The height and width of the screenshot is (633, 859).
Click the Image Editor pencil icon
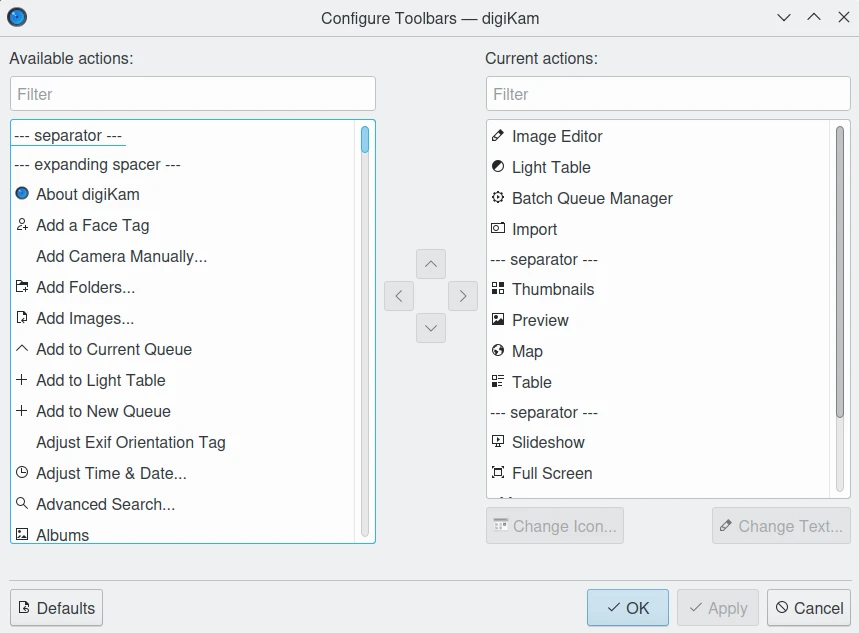[498, 136]
